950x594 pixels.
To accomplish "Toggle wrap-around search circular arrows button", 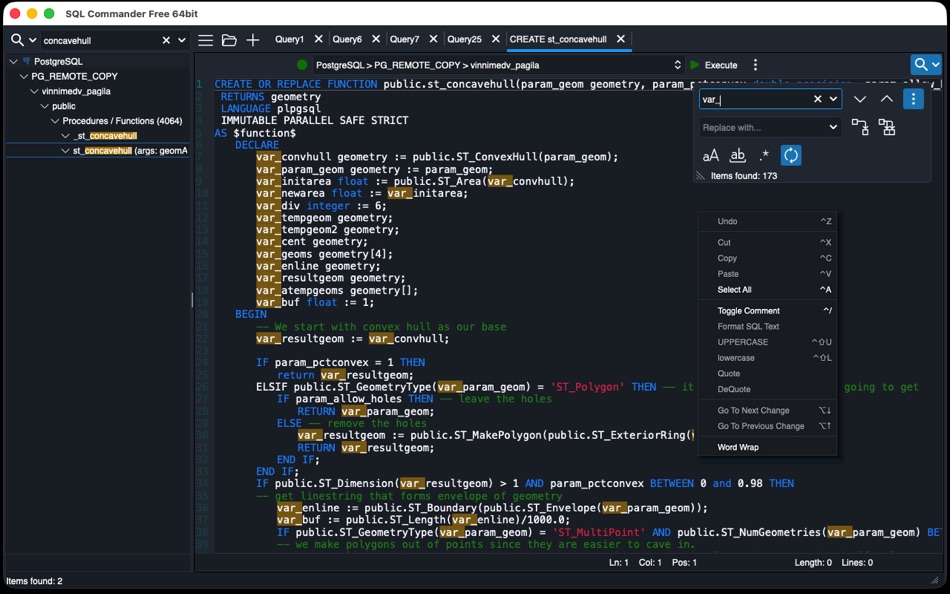I will point(791,155).
